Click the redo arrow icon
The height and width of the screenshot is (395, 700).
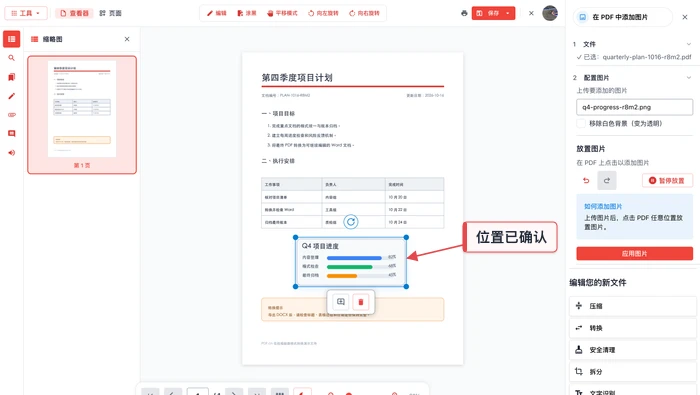click(607, 180)
